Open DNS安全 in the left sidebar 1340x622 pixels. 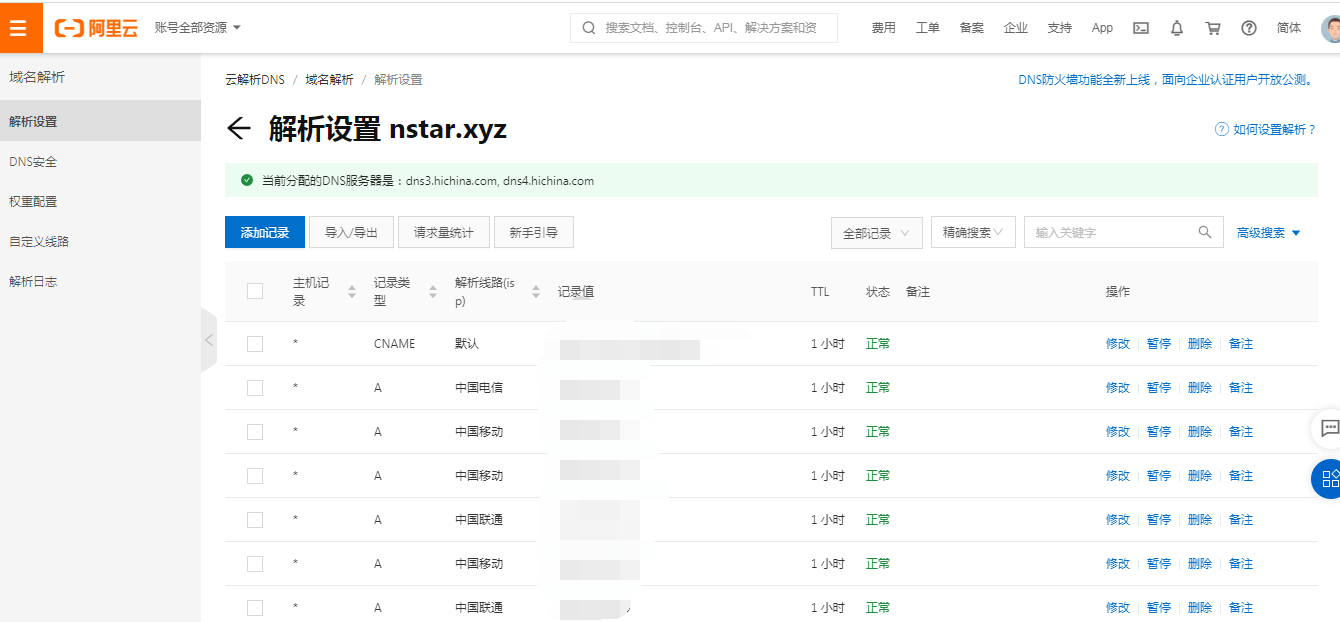click(33, 162)
